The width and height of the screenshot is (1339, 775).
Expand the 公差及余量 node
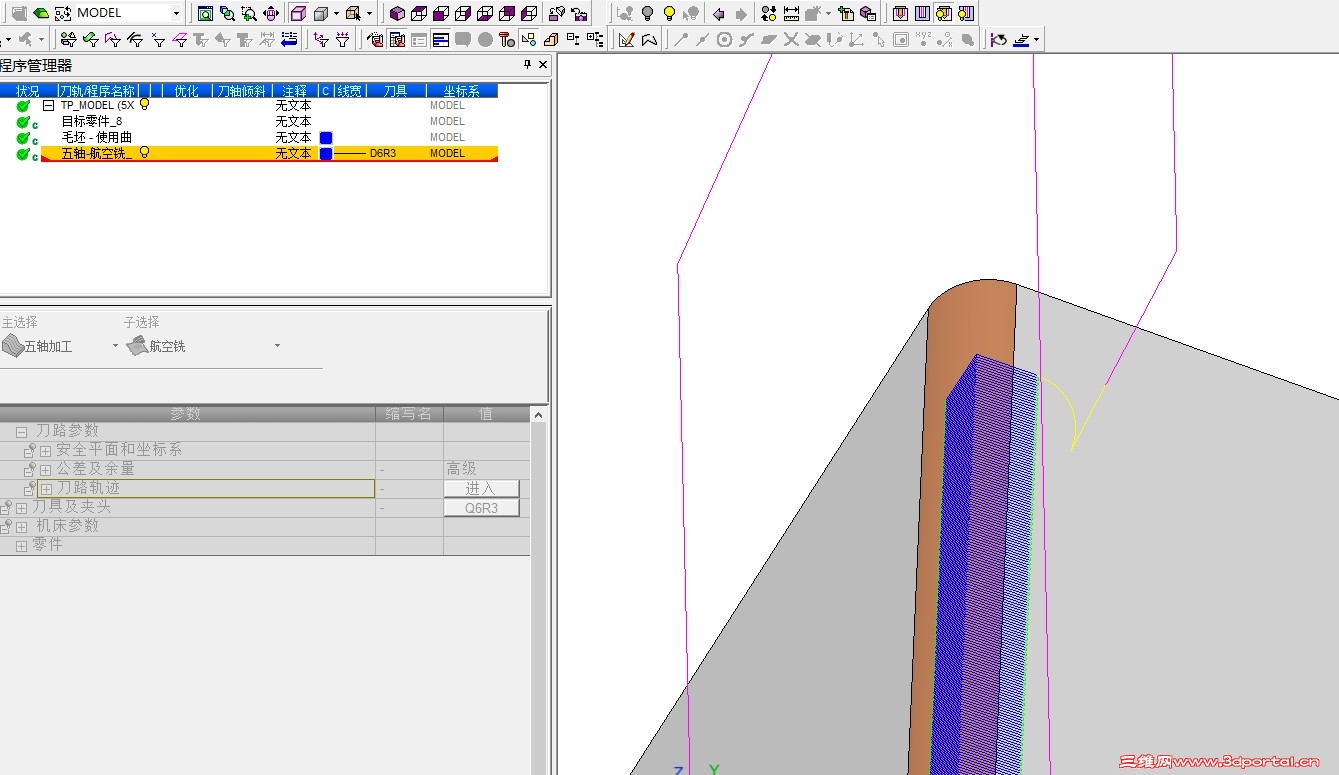point(45,470)
